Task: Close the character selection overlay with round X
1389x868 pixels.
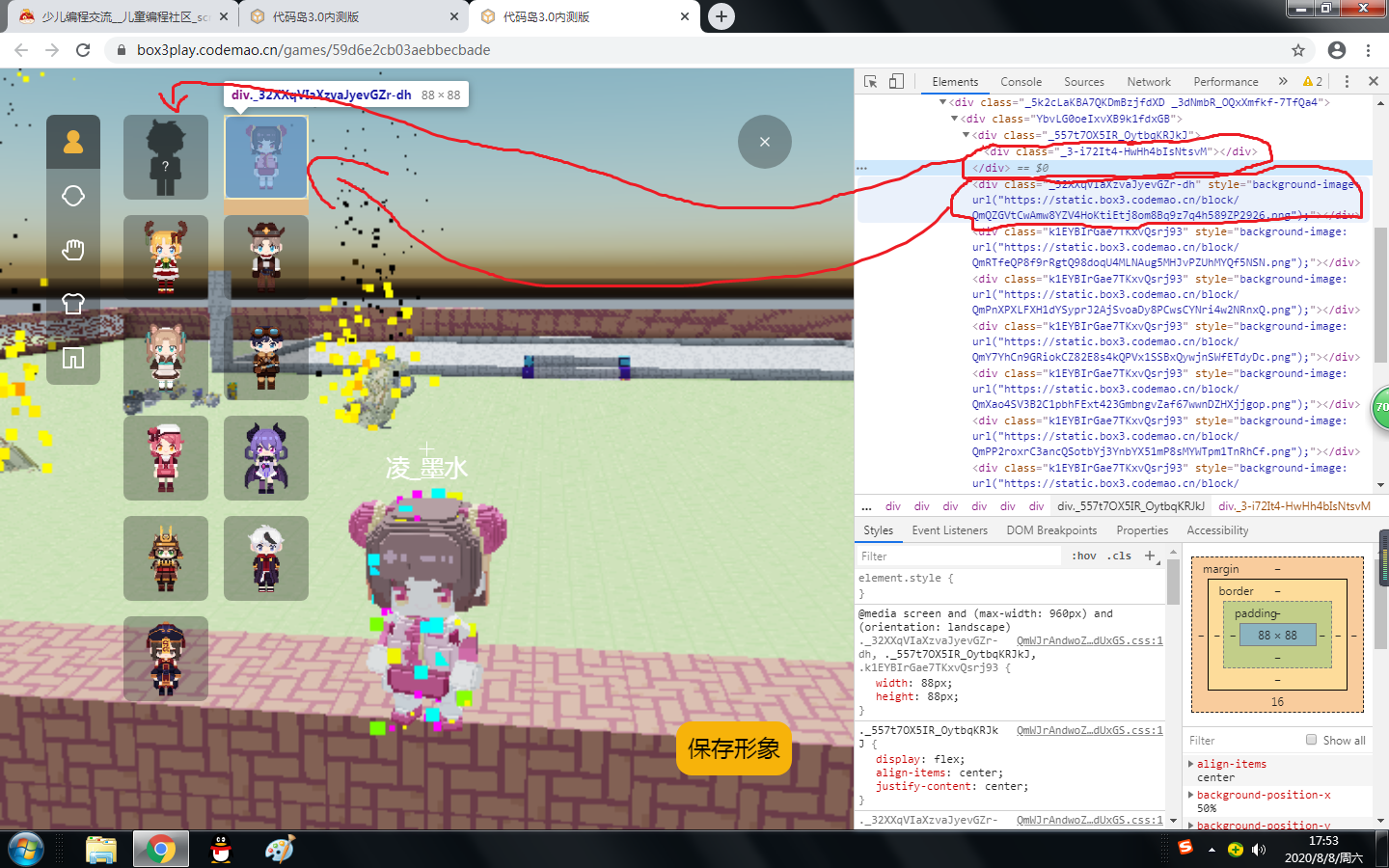Action: coord(765,142)
